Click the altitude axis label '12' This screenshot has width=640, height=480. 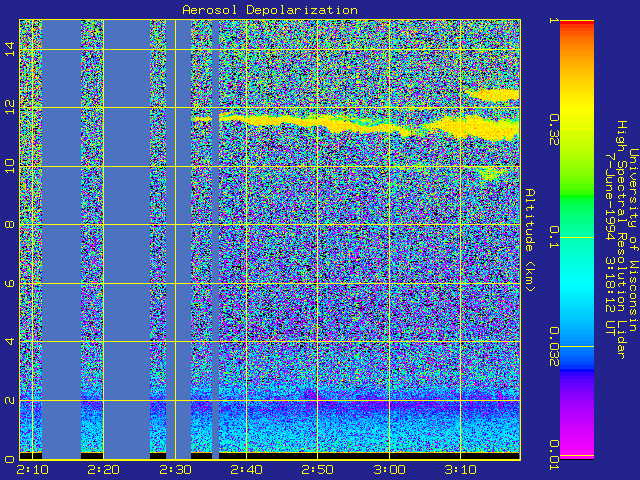[10, 107]
